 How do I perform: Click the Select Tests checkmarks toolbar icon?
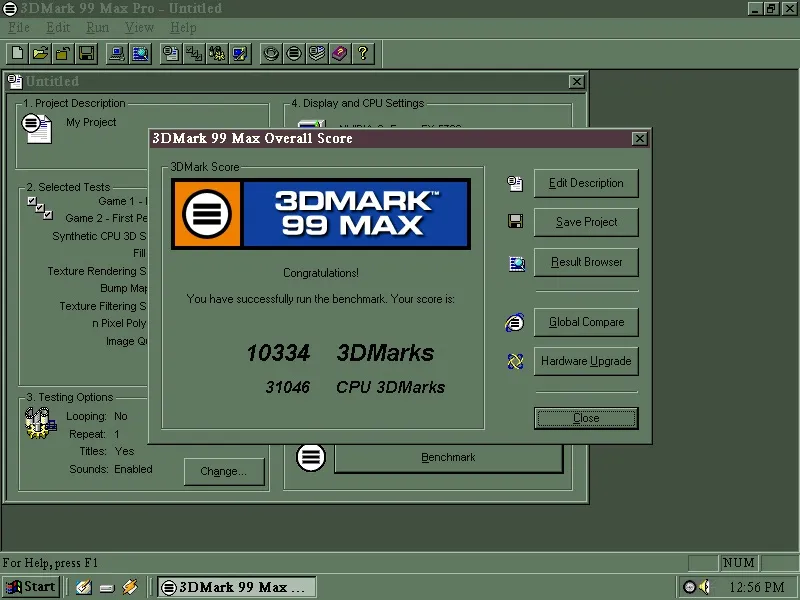pyautogui.click(x=194, y=54)
